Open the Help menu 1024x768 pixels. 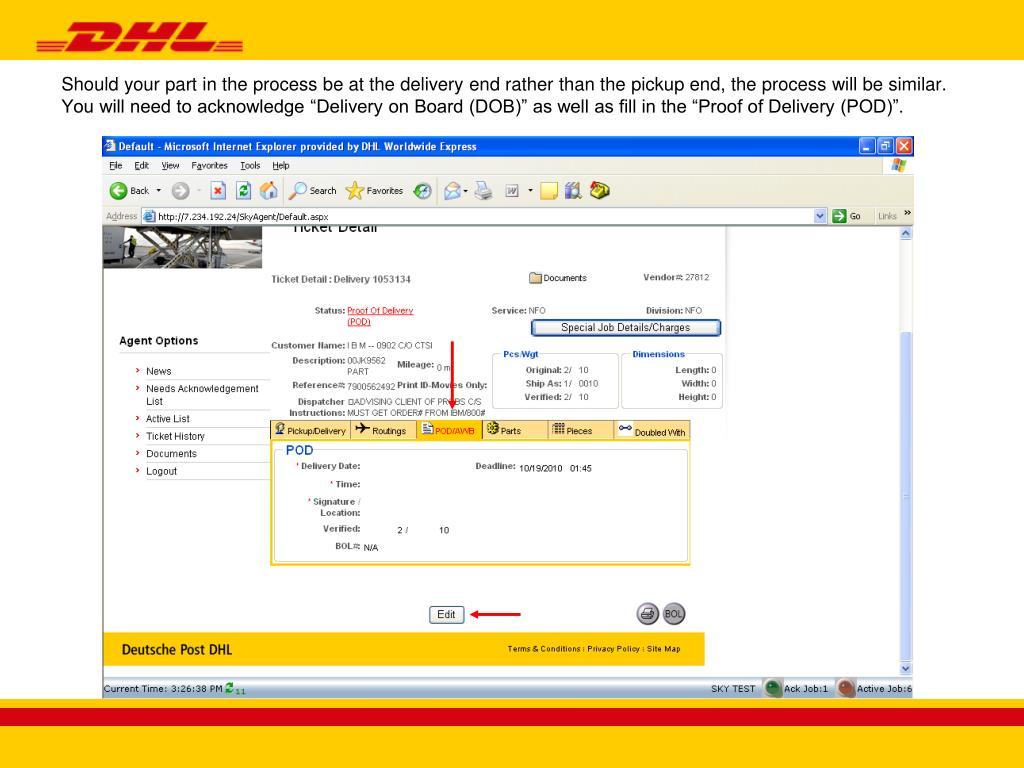coord(281,166)
